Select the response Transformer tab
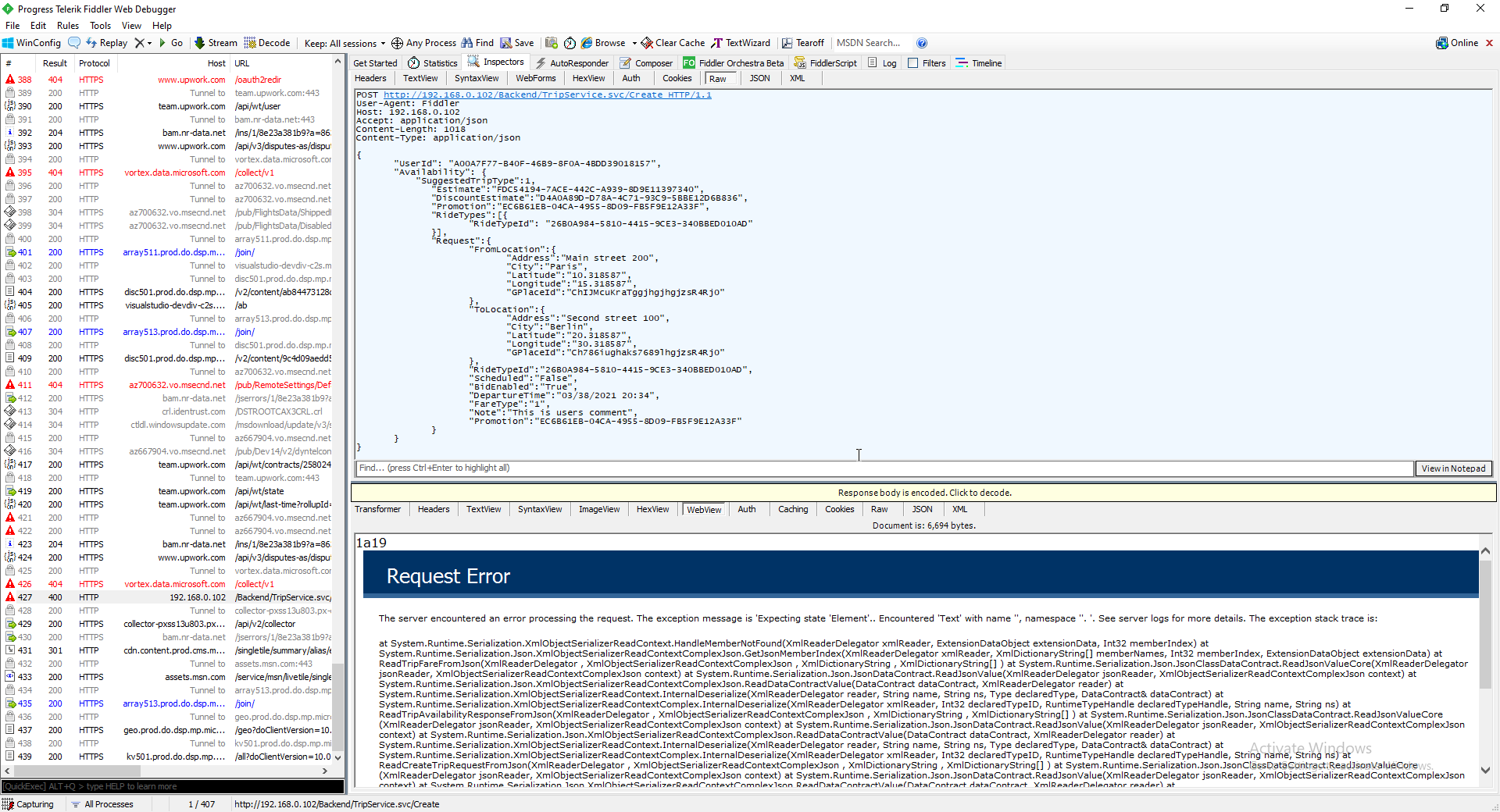The width and height of the screenshot is (1500, 812). pos(377,509)
